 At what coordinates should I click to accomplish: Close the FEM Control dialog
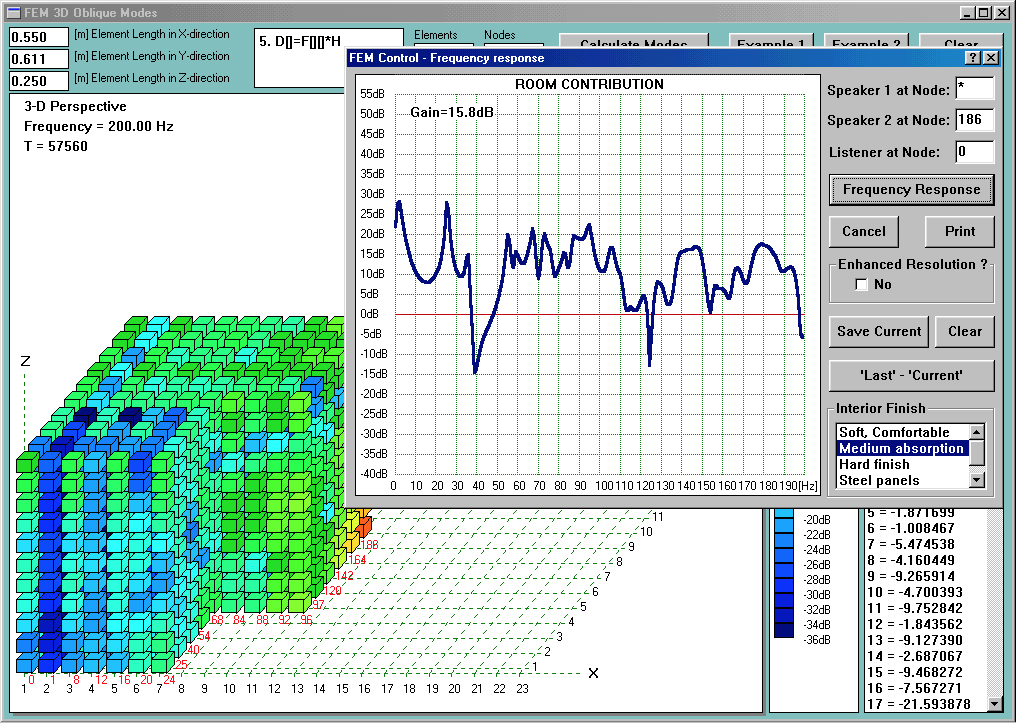[991, 58]
